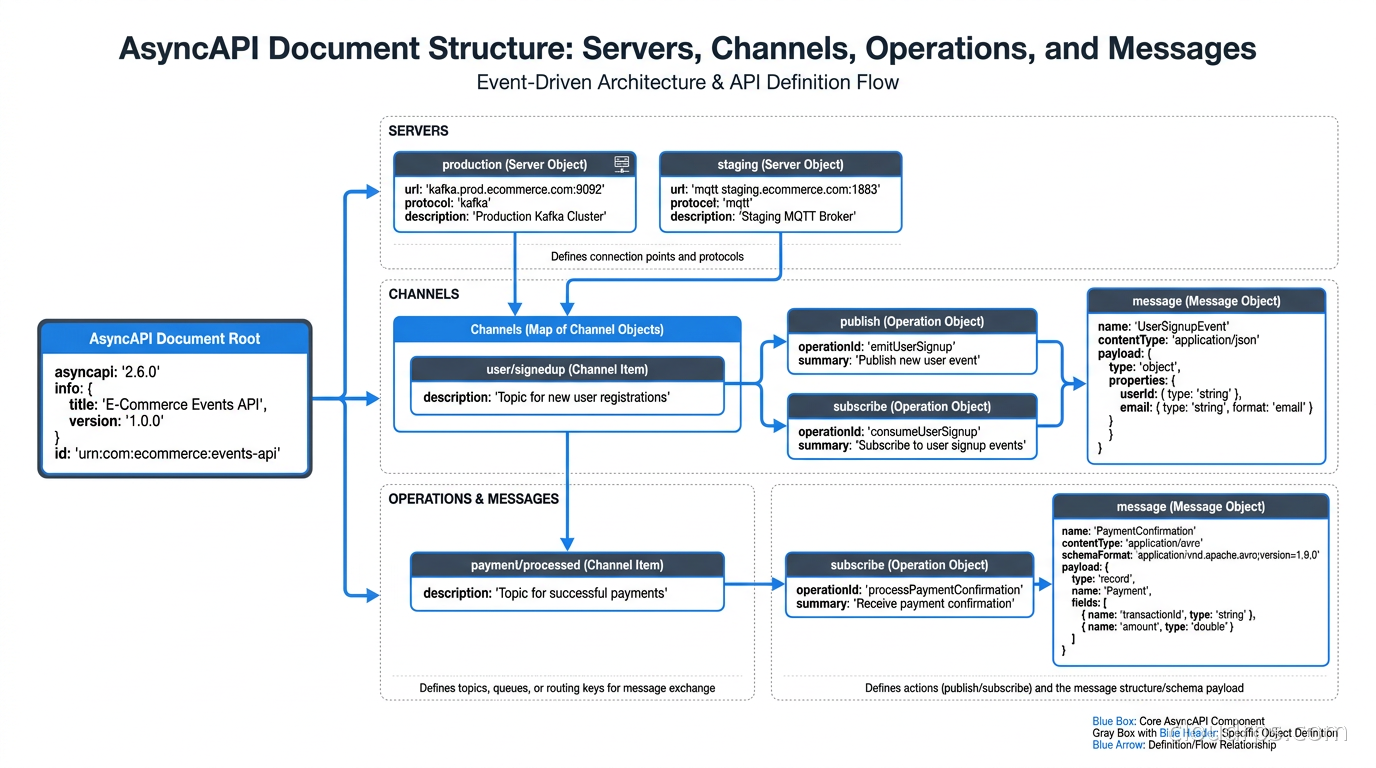The height and width of the screenshot is (768, 1376).
Task: Click version: '1.0.0' line
Action: pyautogui.click(x=116, y=421)
